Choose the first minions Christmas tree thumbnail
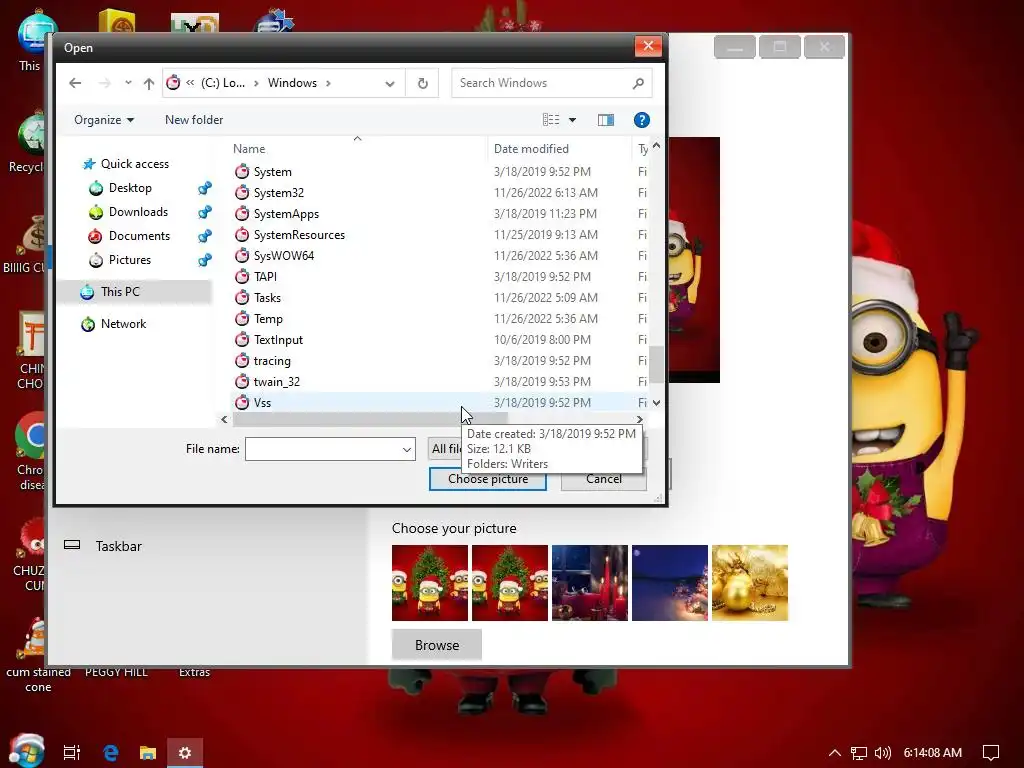1024x768 pixels. (430, 583)
